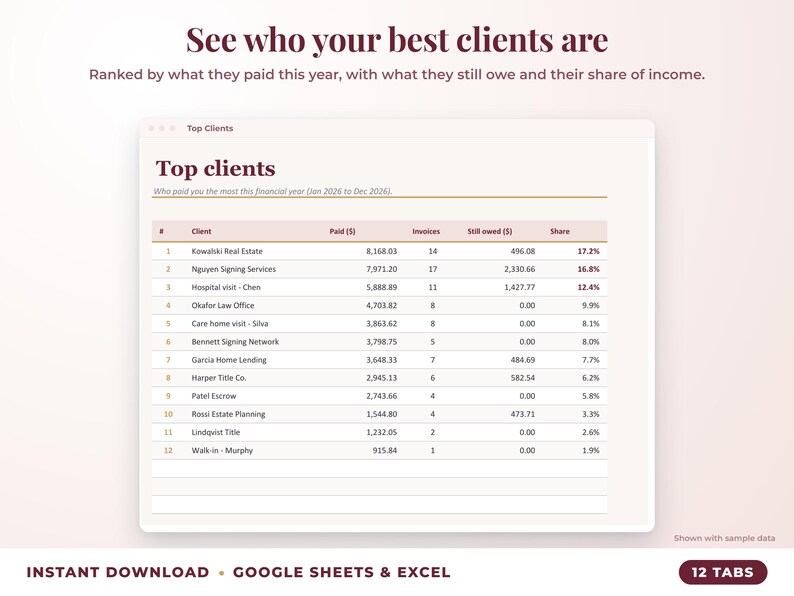This screenshot has width=794, height=596.
Task: Click the 5.8% share cell
Action: pos(590,396)
